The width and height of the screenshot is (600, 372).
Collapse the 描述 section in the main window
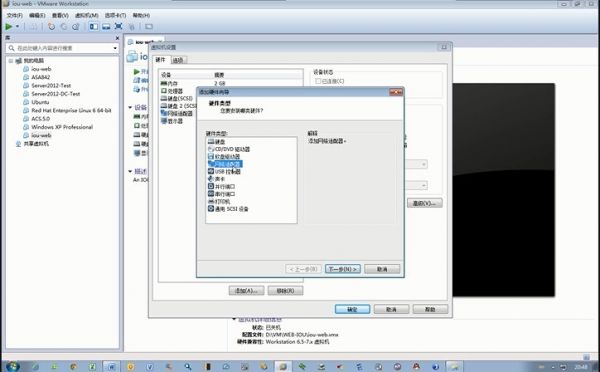click(130, 171)
